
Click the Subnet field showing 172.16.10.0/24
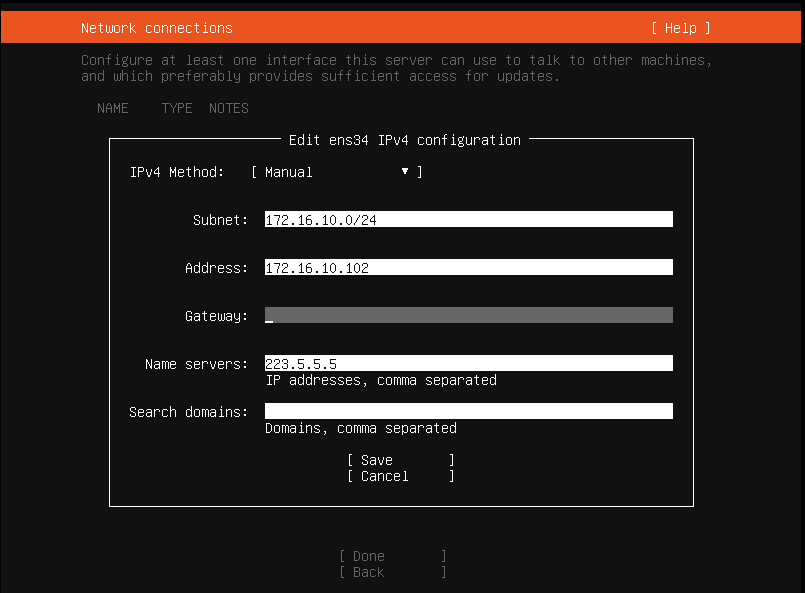click(468, 219)
